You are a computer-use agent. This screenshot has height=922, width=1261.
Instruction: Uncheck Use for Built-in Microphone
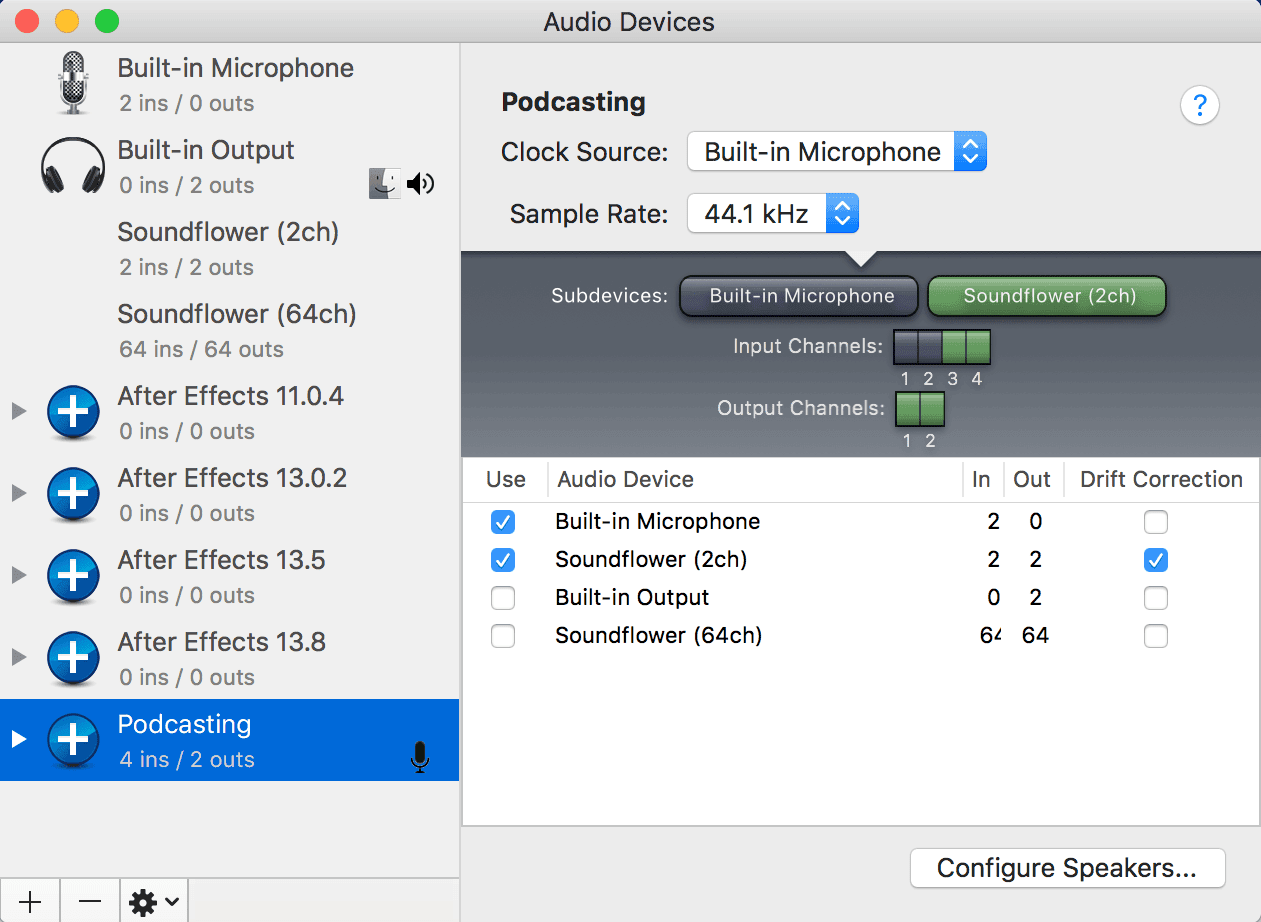click(x=503, y=522)
